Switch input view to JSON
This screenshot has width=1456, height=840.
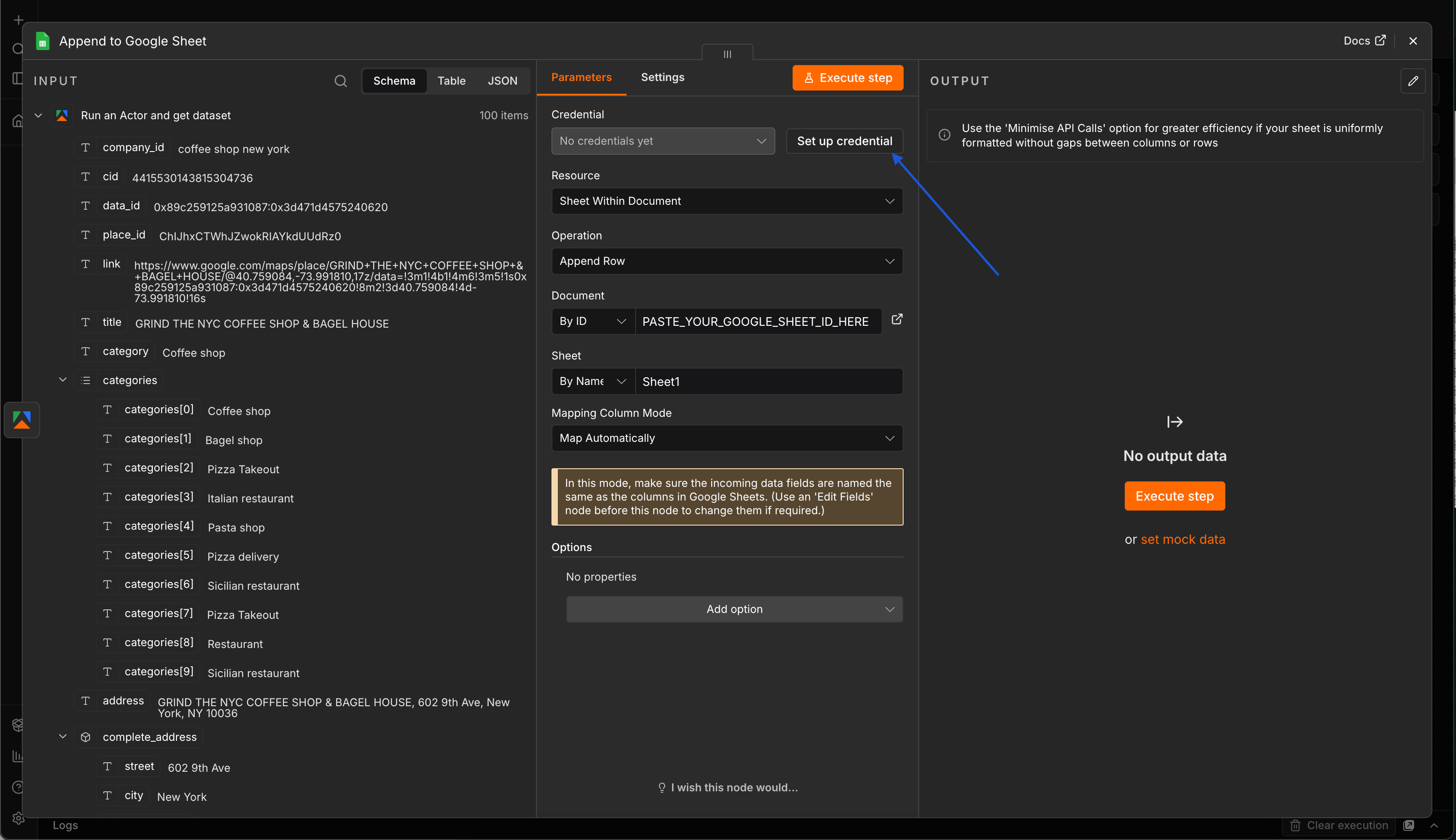[502, 81]
